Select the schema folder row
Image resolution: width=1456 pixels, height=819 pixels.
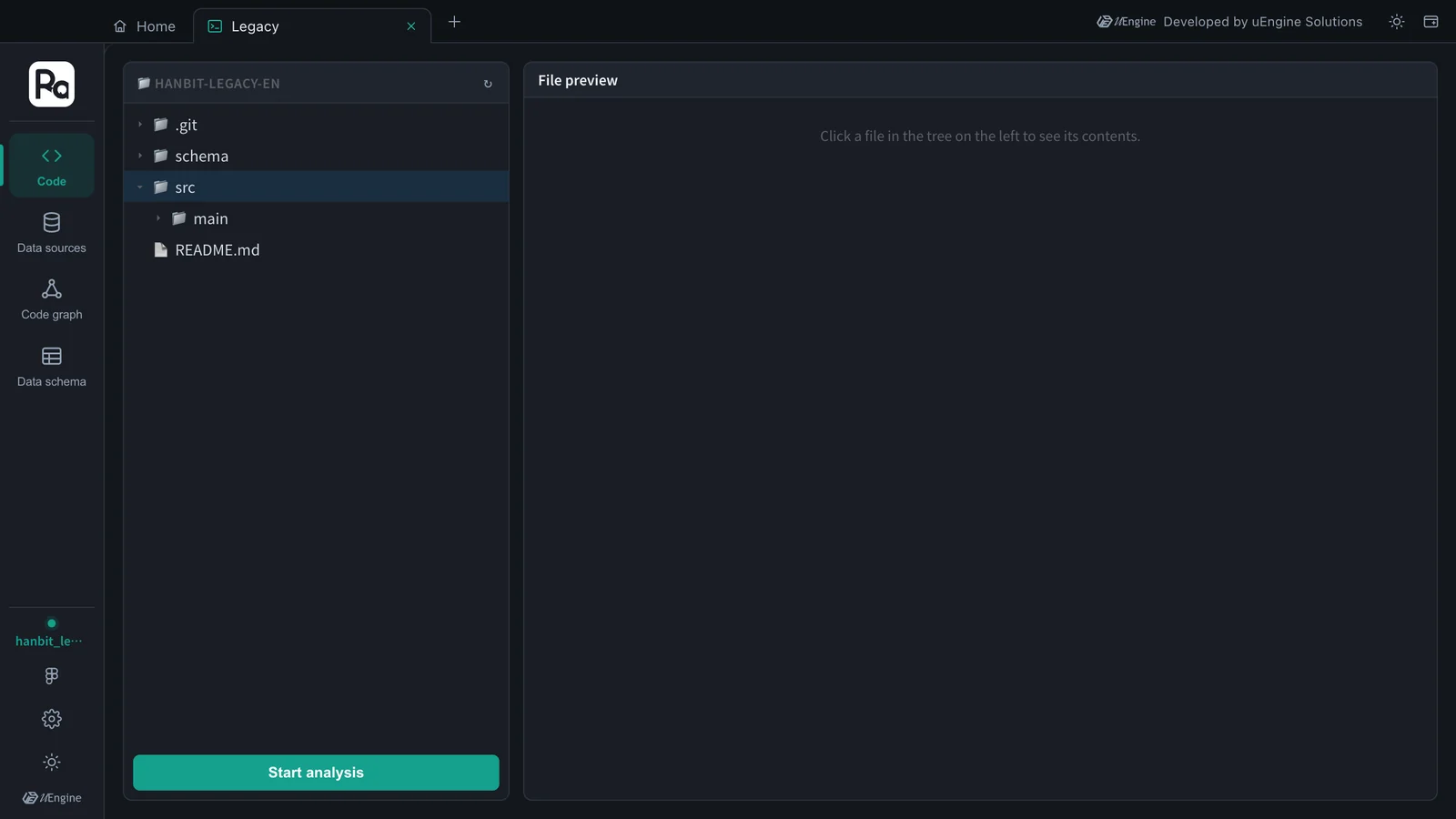316,156
